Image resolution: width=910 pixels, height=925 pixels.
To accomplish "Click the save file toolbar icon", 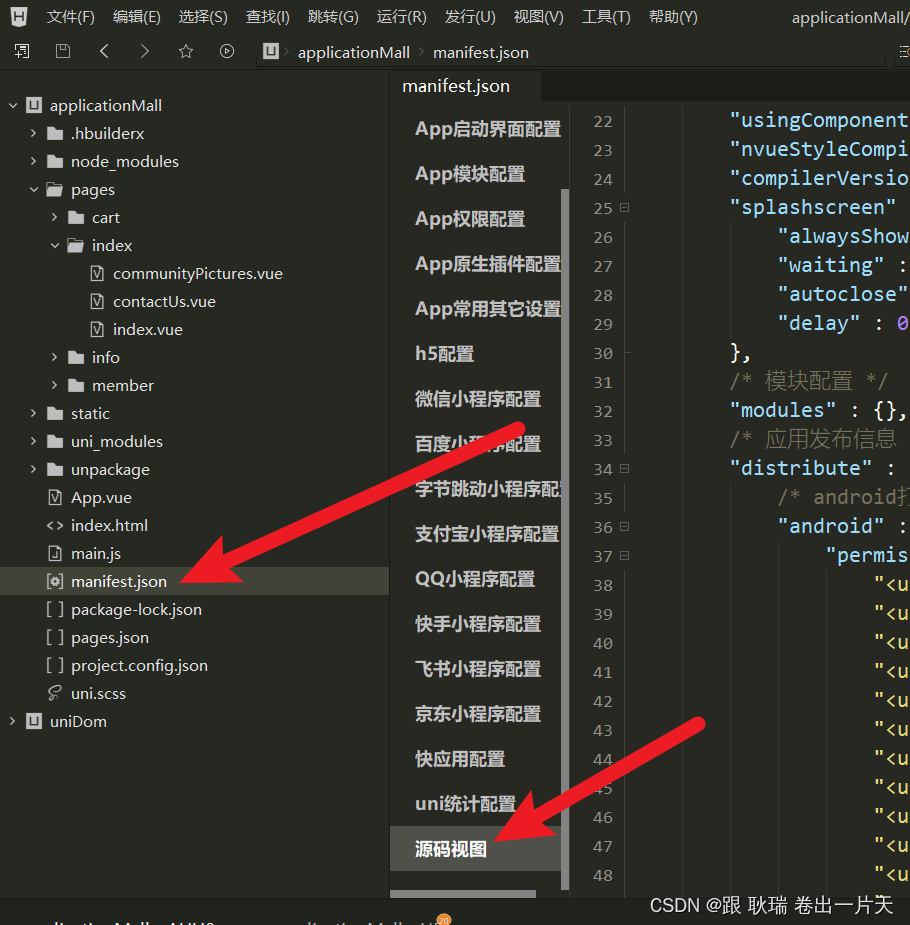I will (63, 51).
